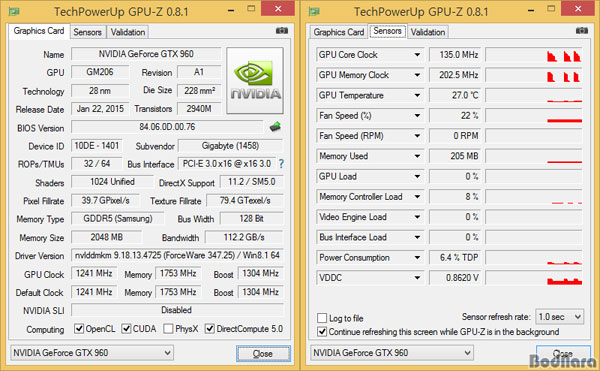Click Release Date value Jan 22, 2015
Screen dimensions: 600x371
pyautogui.click(x=100, y=109)
